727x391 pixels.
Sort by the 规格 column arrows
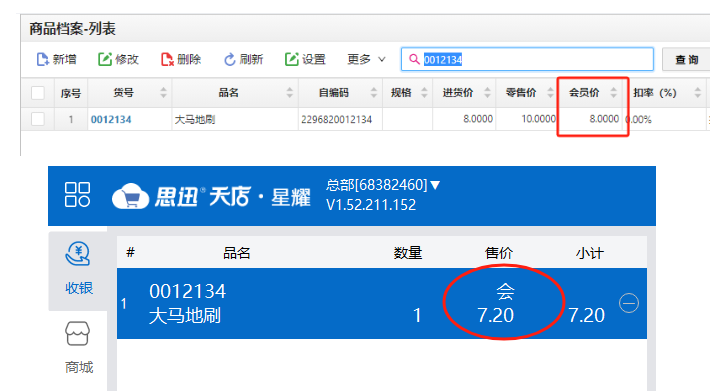tap(424, 93)
